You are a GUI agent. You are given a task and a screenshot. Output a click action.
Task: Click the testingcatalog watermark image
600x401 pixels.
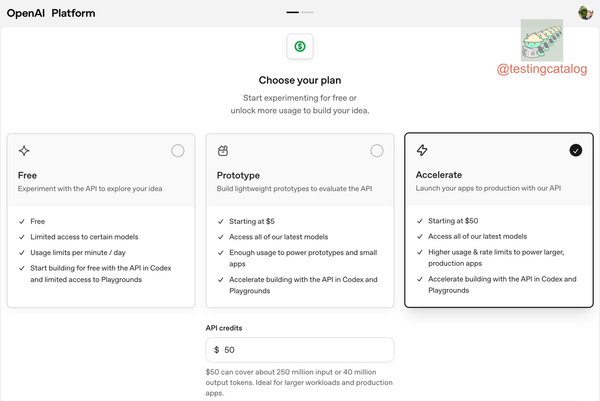[542, 40]
